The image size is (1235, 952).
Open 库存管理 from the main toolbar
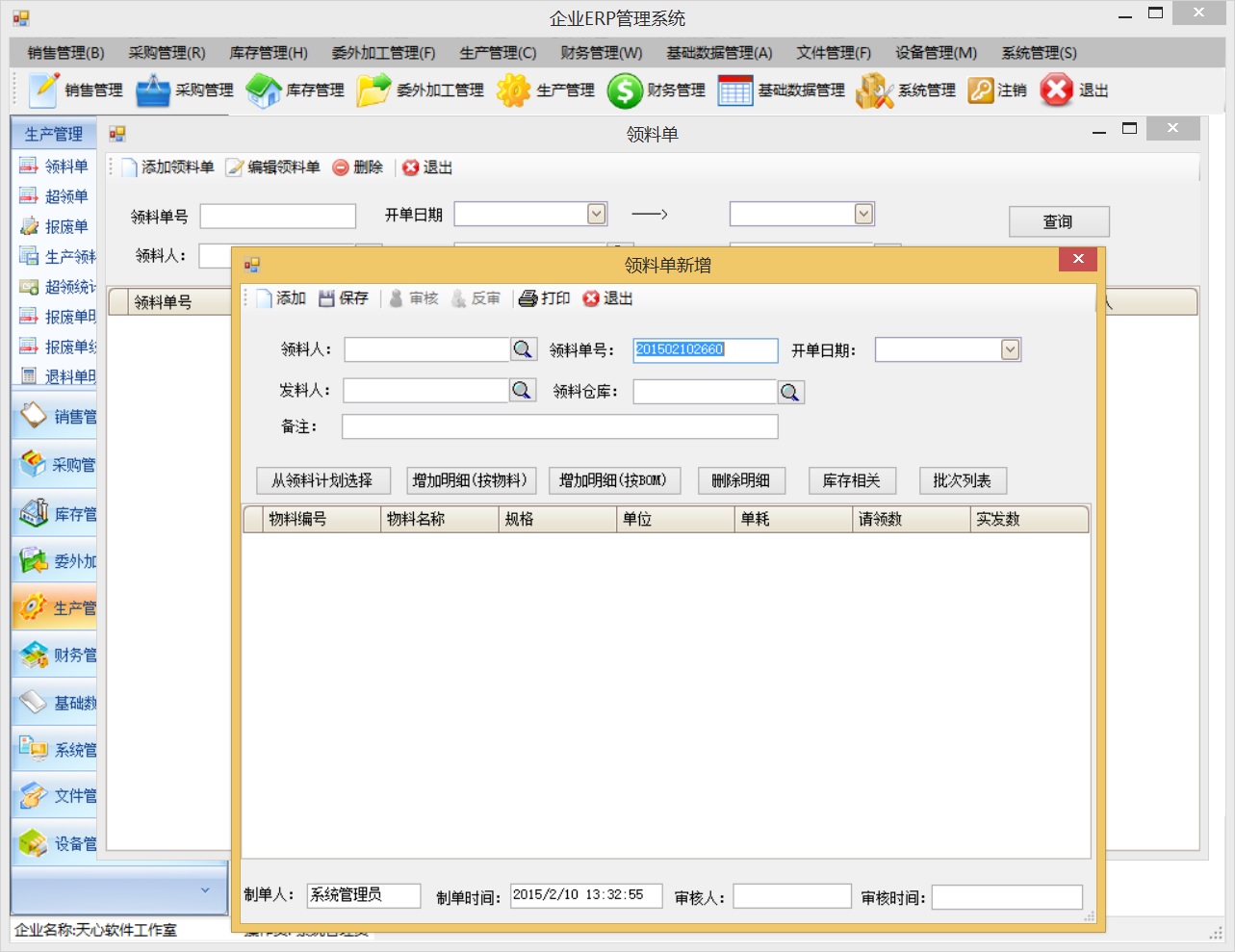click(x=264, y=90)
